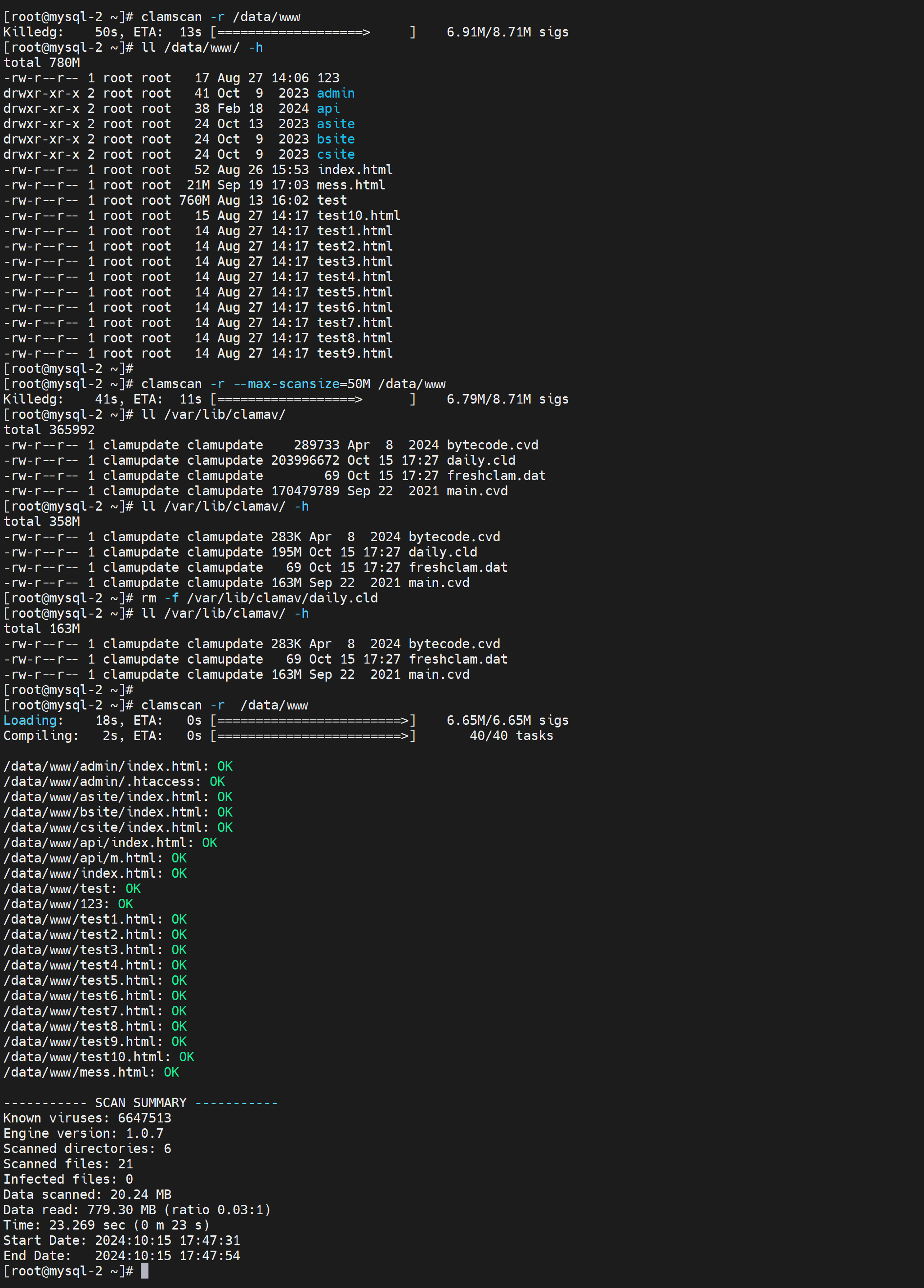Click the 760M 'test' file entry
Viewport: 924px width, 1288px height.
pyautogui.click(x=332, y=201)
